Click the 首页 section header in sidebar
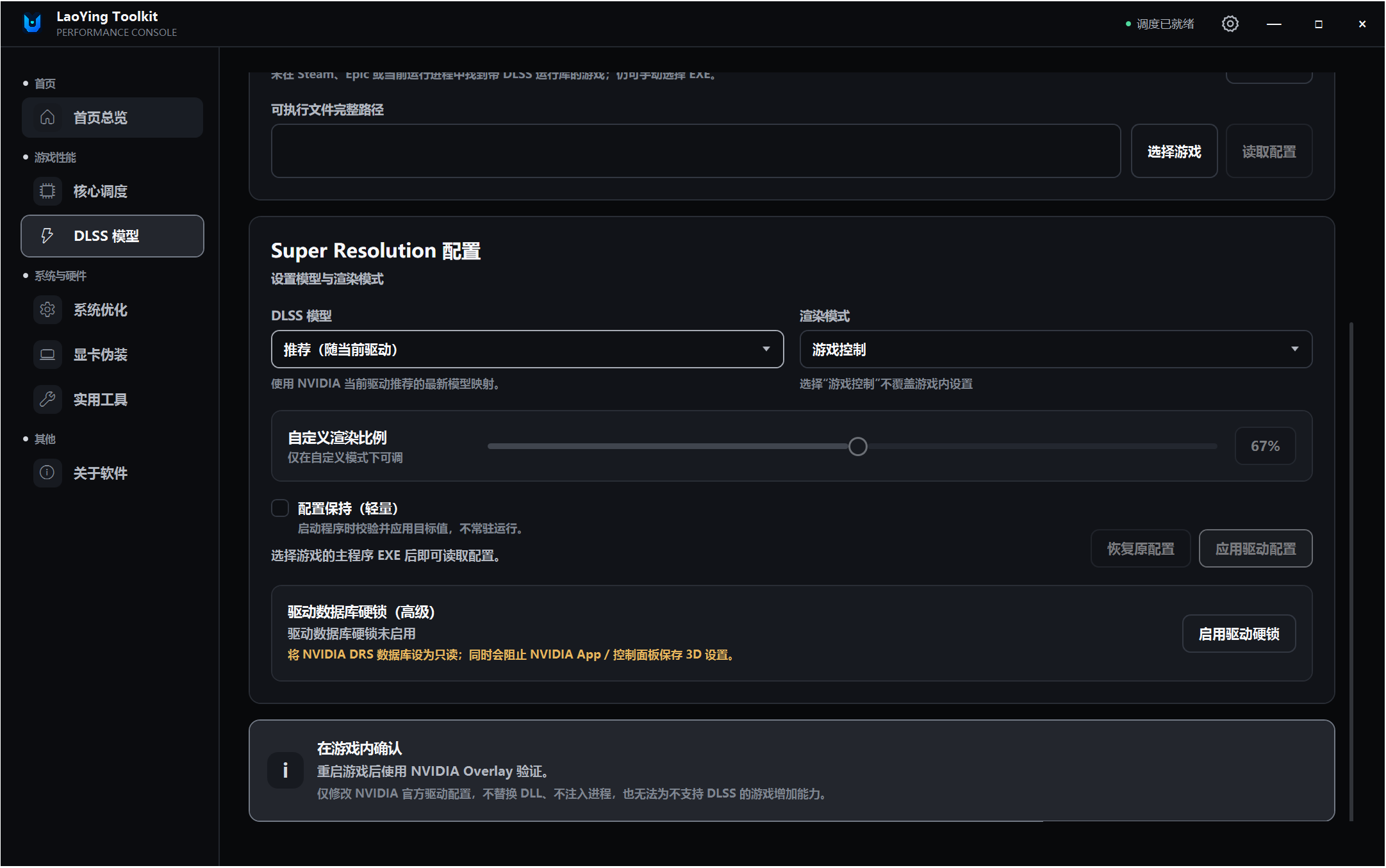This screenshot has width=1386, height=868. pos(45,83)
